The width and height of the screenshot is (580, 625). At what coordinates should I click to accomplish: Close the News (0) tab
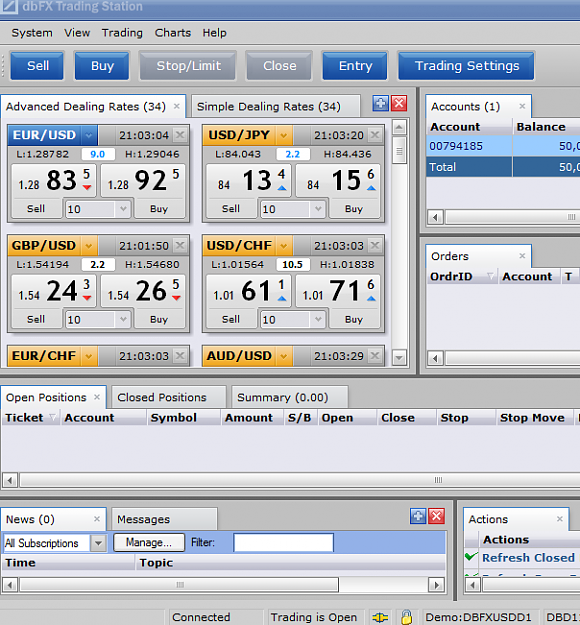tap(97, 519)
